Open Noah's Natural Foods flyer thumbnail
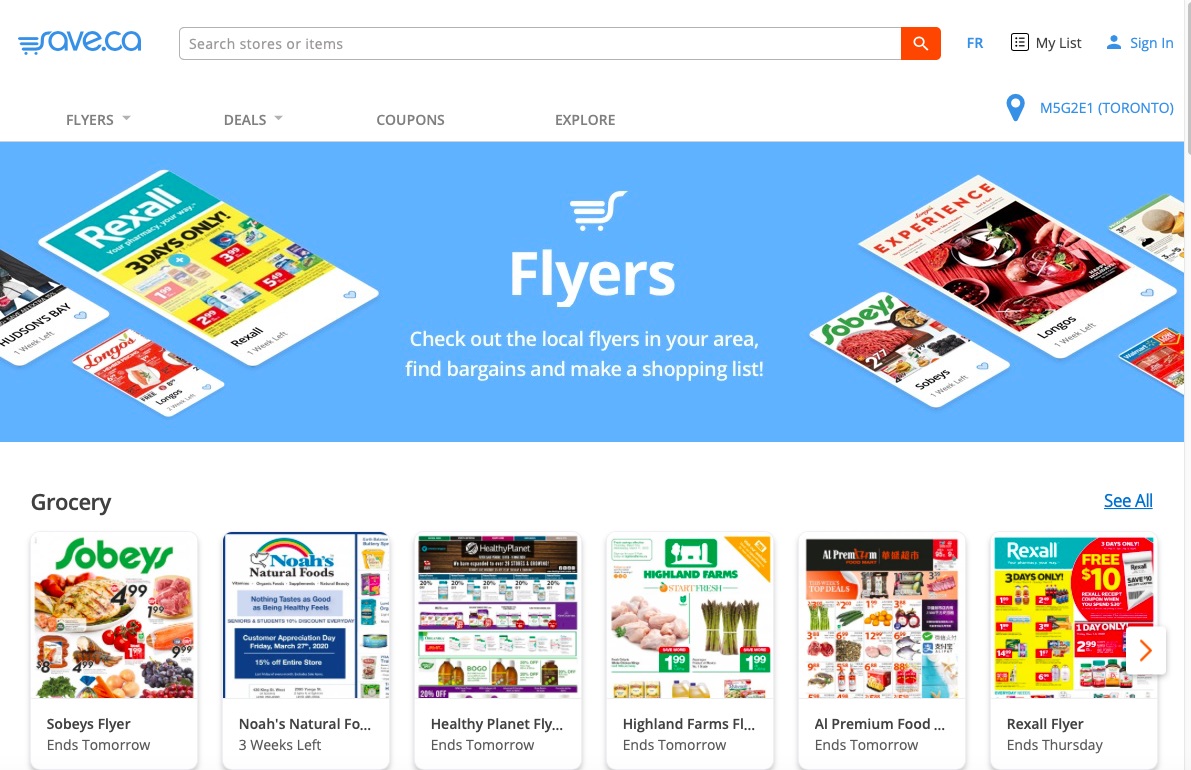Viewport: 1191px width, 770px height. [306, 615]
